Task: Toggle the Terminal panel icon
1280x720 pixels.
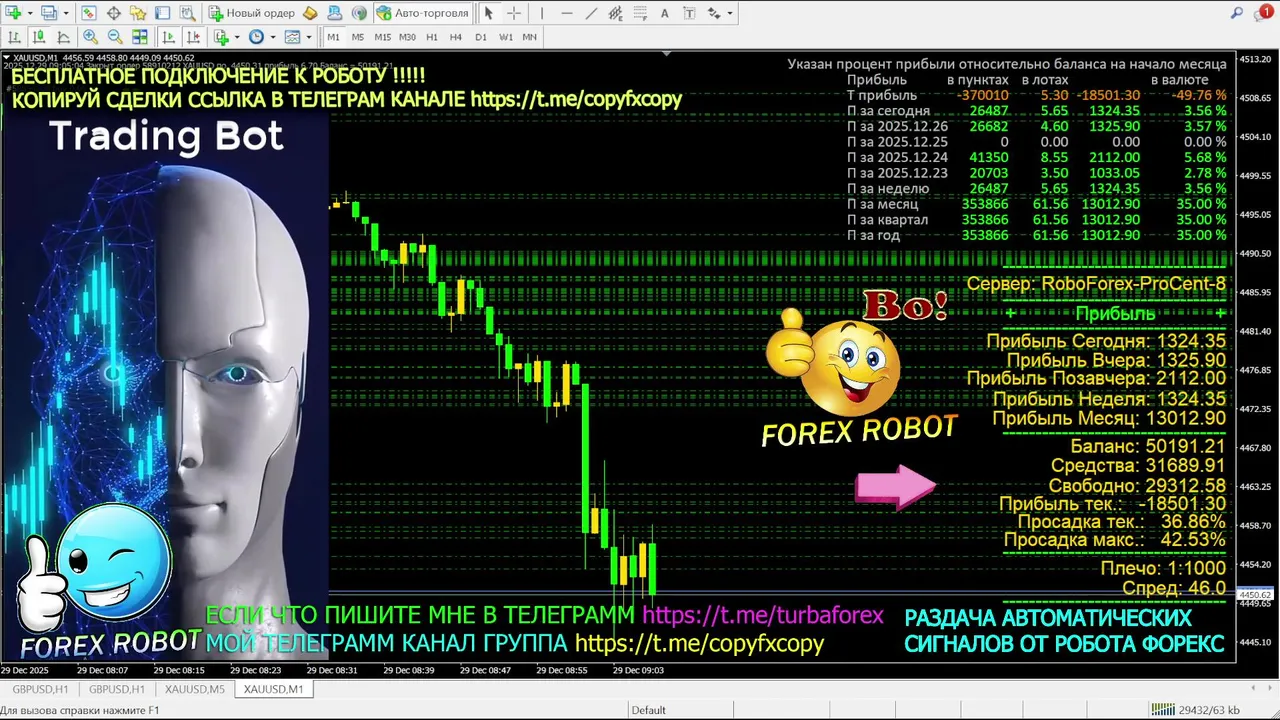Action: click(162, 13)
